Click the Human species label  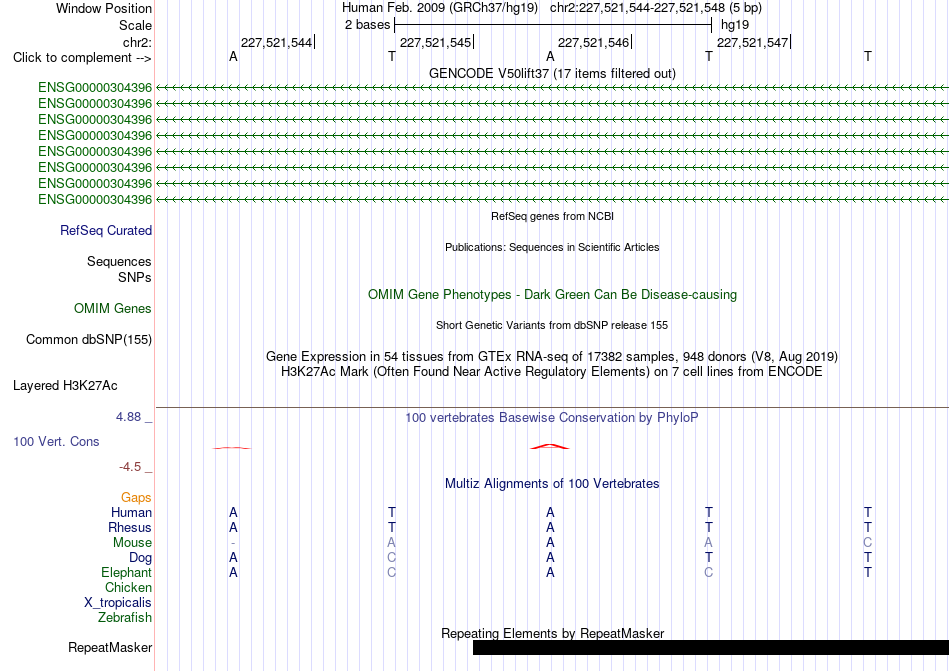[x=131, y=512]
